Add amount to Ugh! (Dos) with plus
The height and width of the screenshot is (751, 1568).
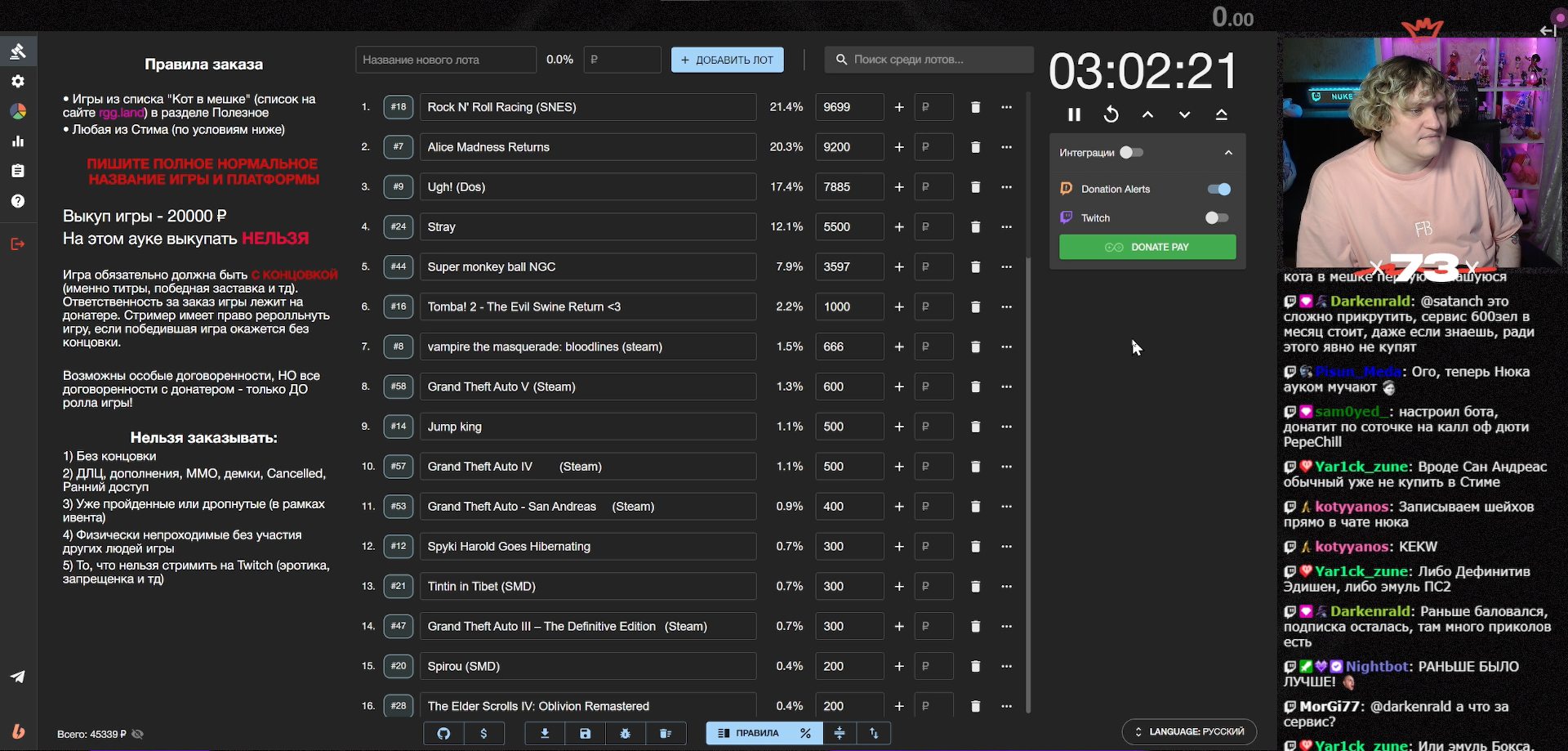(899, 187)
